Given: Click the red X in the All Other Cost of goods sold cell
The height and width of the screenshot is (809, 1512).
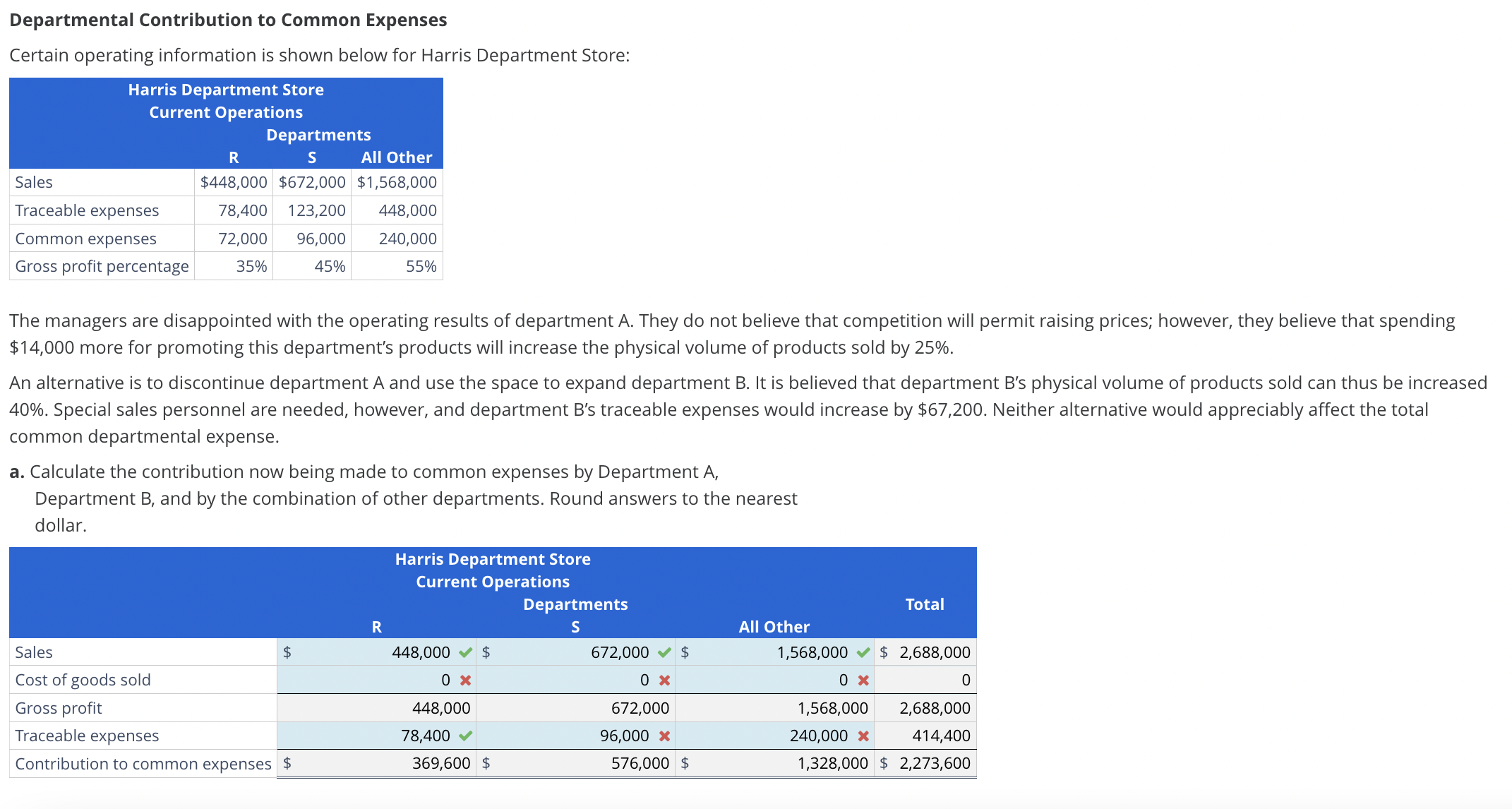Looking at the screenshot, I should pyautogui.click(x=862, y=680).
